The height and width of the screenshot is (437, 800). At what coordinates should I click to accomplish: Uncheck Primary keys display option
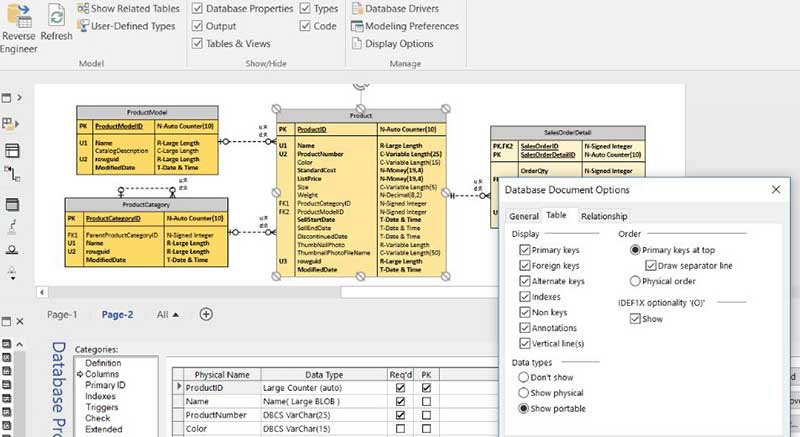(524, 250)
